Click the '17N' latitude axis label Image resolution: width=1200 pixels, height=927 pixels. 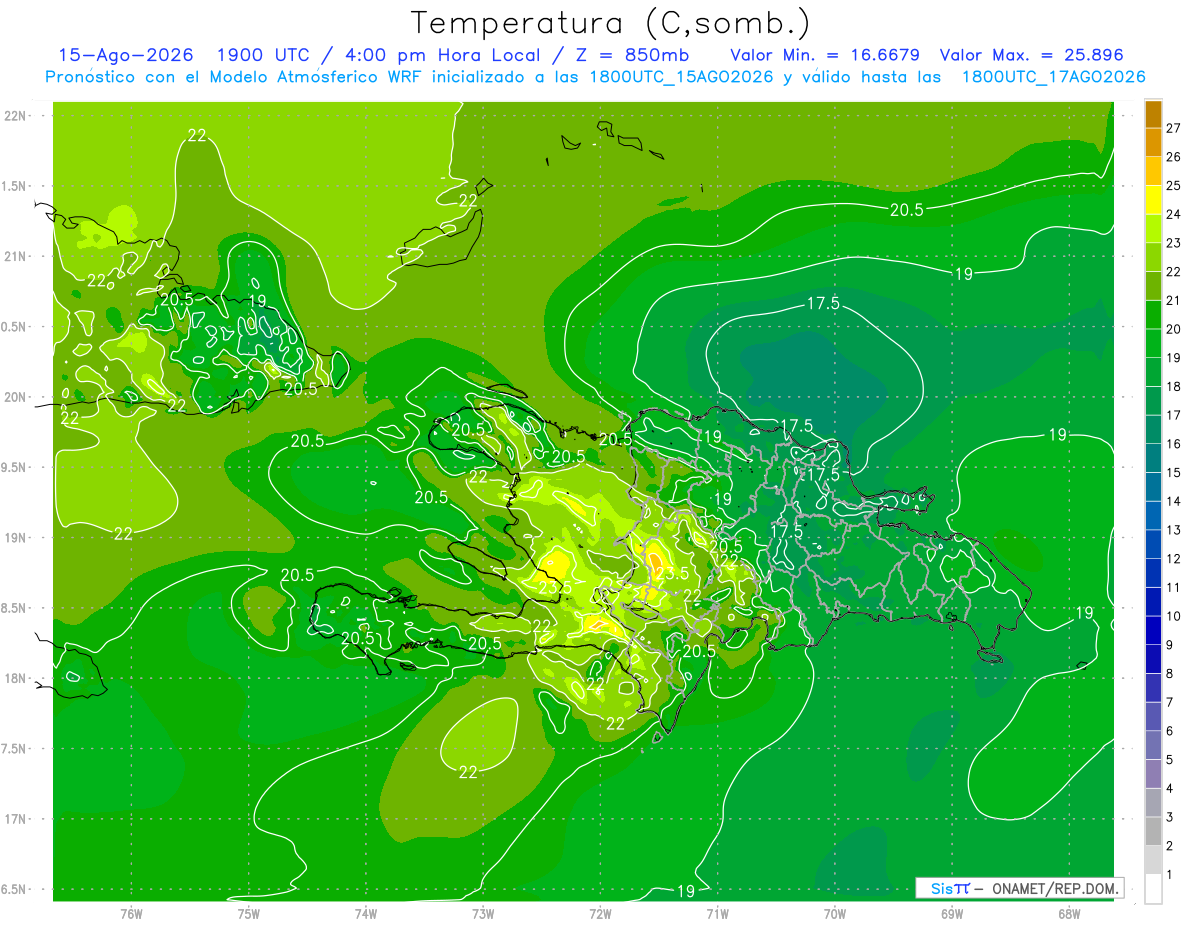click(16, 819)
